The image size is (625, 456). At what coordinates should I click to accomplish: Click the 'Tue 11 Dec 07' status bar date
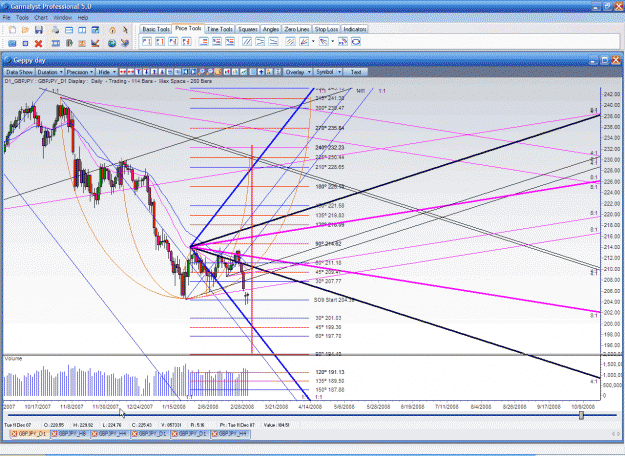17,425
